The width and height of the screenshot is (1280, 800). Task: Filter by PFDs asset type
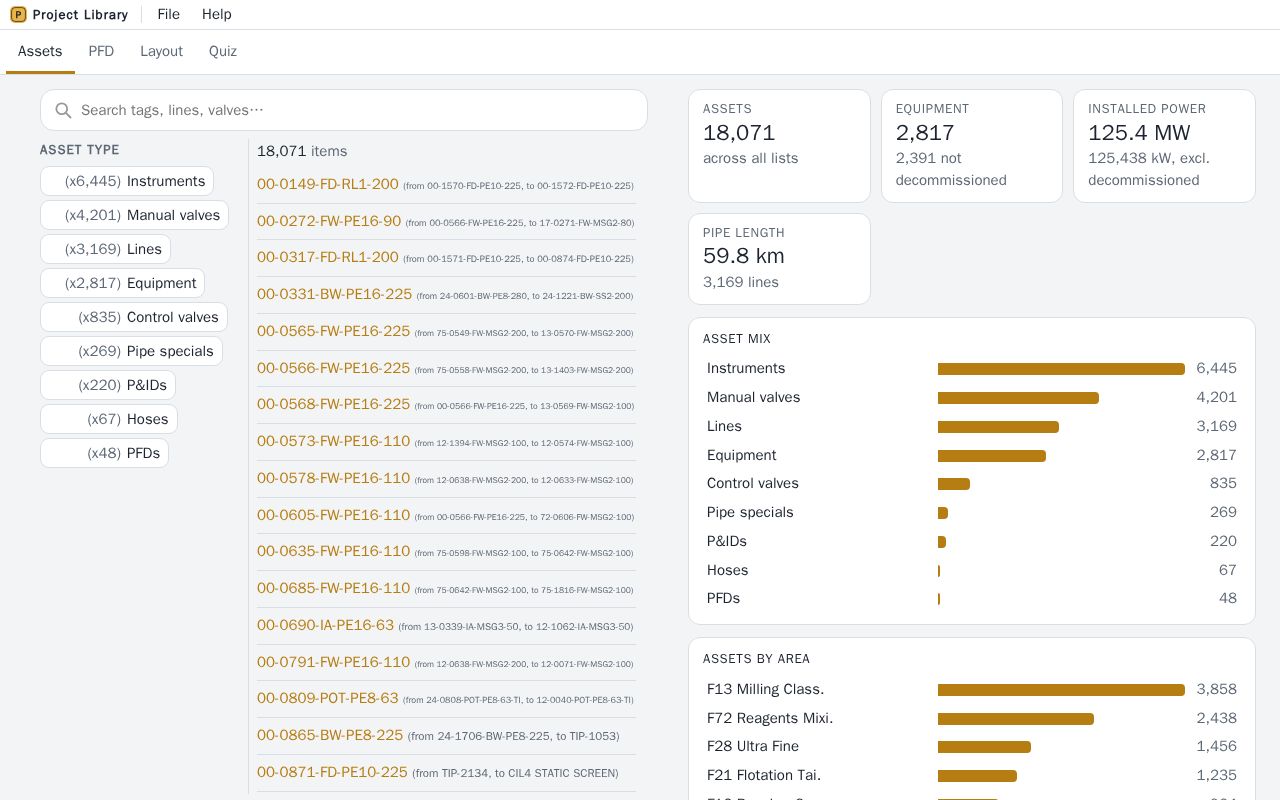click(x=105, y=453)
